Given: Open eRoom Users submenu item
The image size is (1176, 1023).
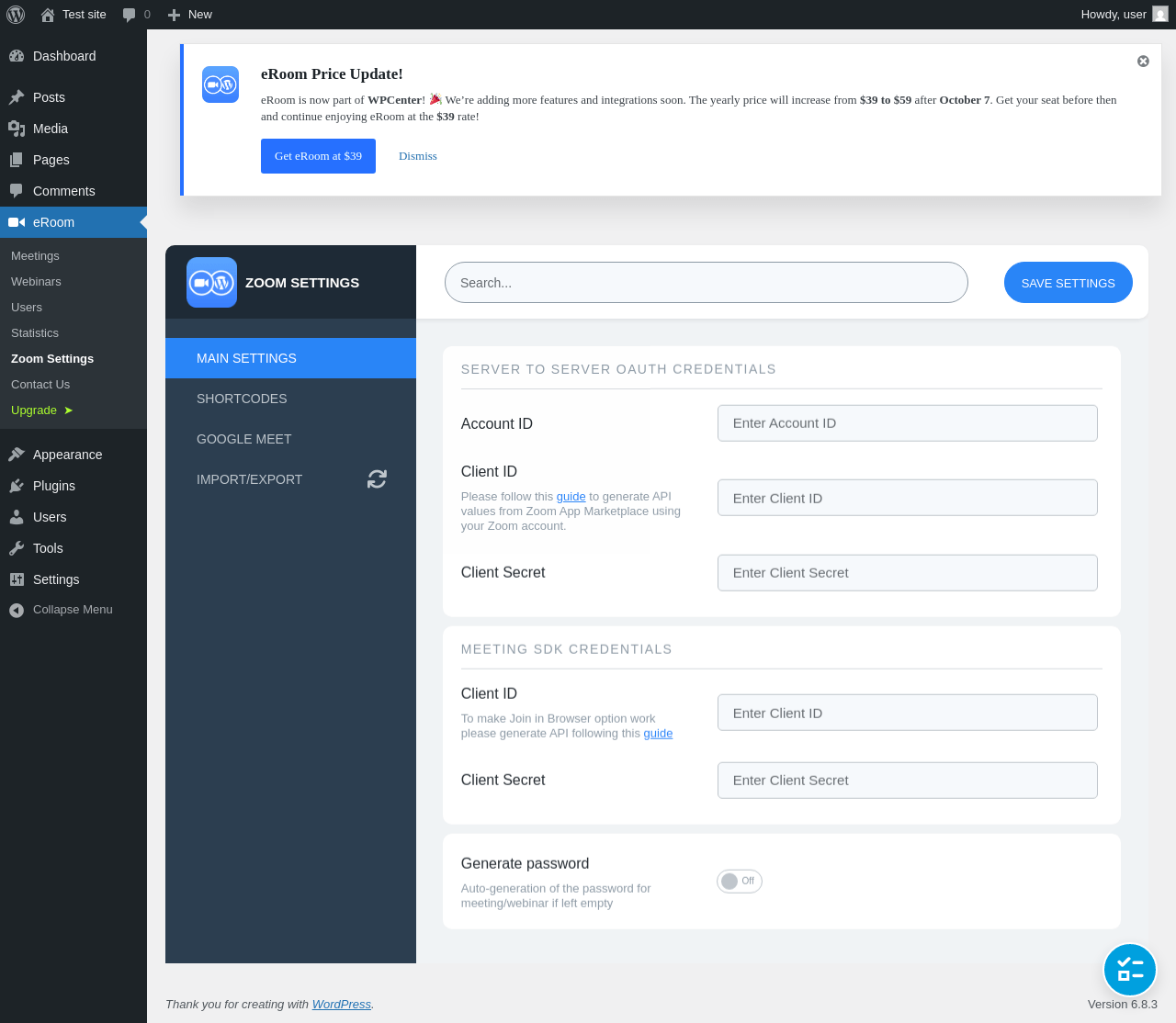Looking at the screenshot, I should click(27, 308).
